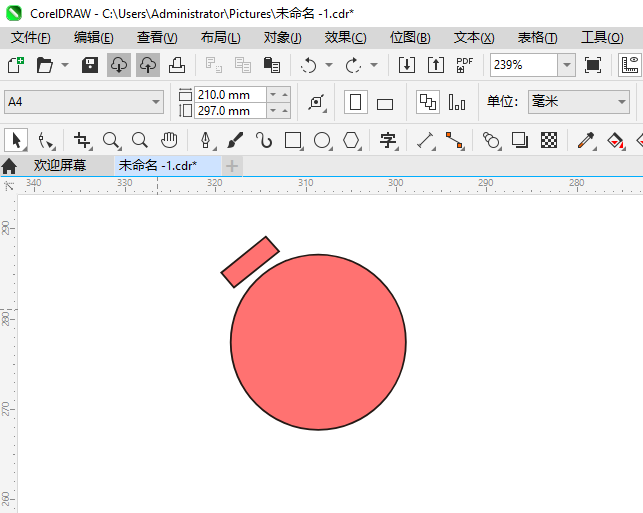The height and width of the screenshot is (513, 643).
Task: Increase the page width stepper up arrow
Action: pos(285,95)
